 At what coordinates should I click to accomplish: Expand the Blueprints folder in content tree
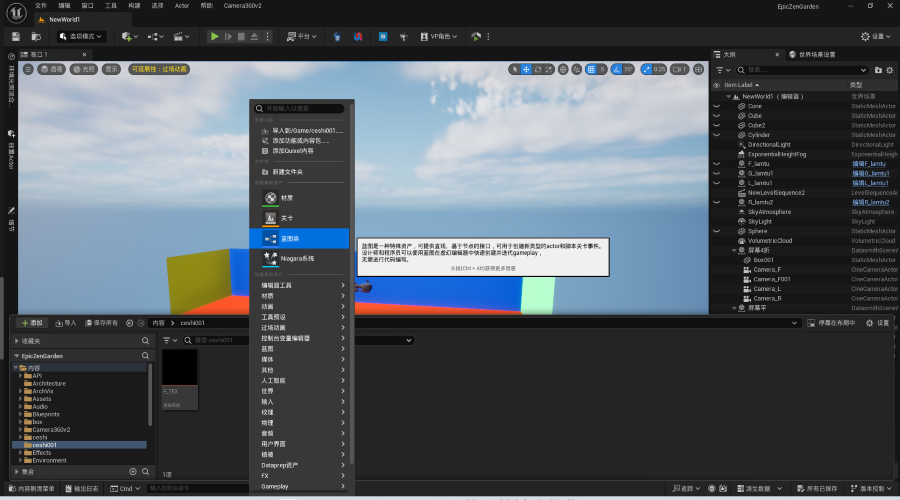click(x=21, y=414)
